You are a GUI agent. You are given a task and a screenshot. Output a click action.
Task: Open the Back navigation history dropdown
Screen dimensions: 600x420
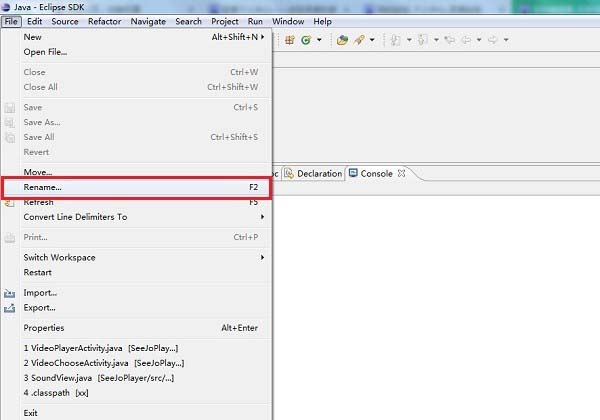point(479,40)
